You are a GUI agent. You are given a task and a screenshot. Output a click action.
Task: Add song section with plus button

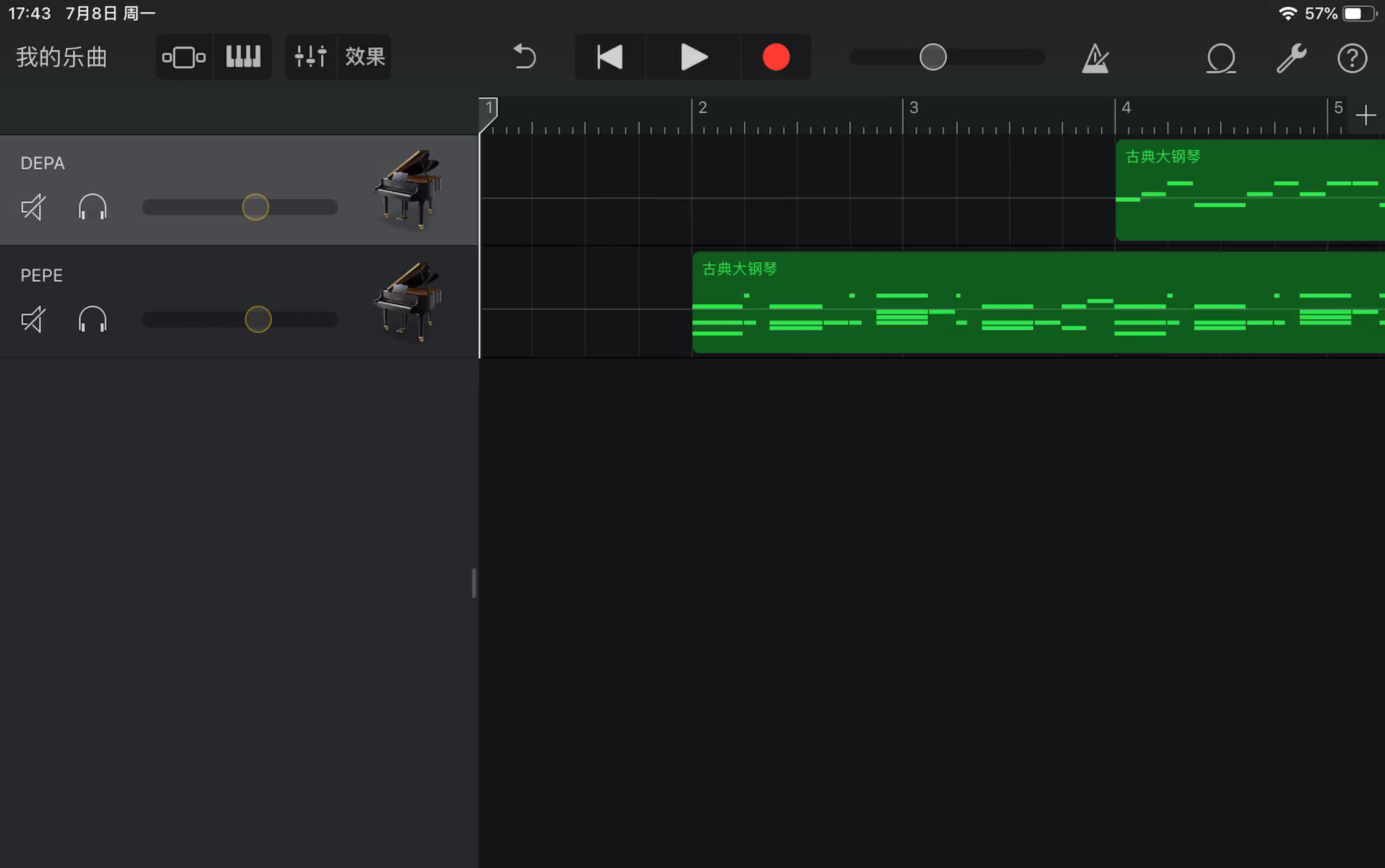coord(1366,115)
